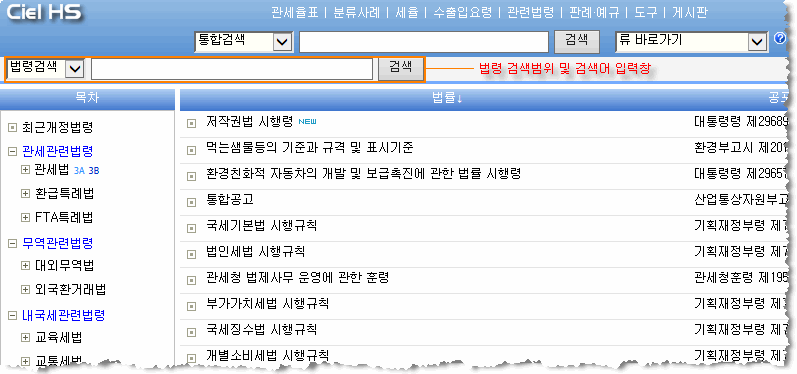Click 검색 button next to 법령검색 field
Image resolution: width=797 pixels, height=374 pixels.
pyautogui.click(x=401, y=68)
